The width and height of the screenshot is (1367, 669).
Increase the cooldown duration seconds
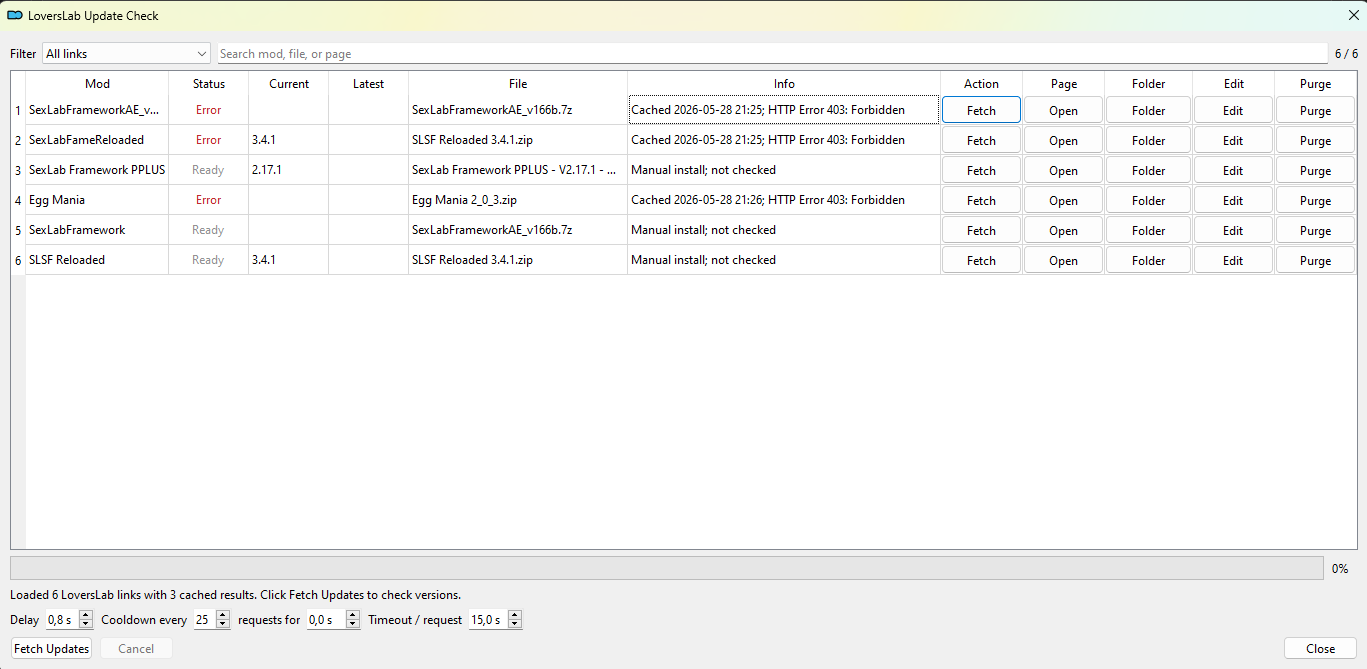353,615
